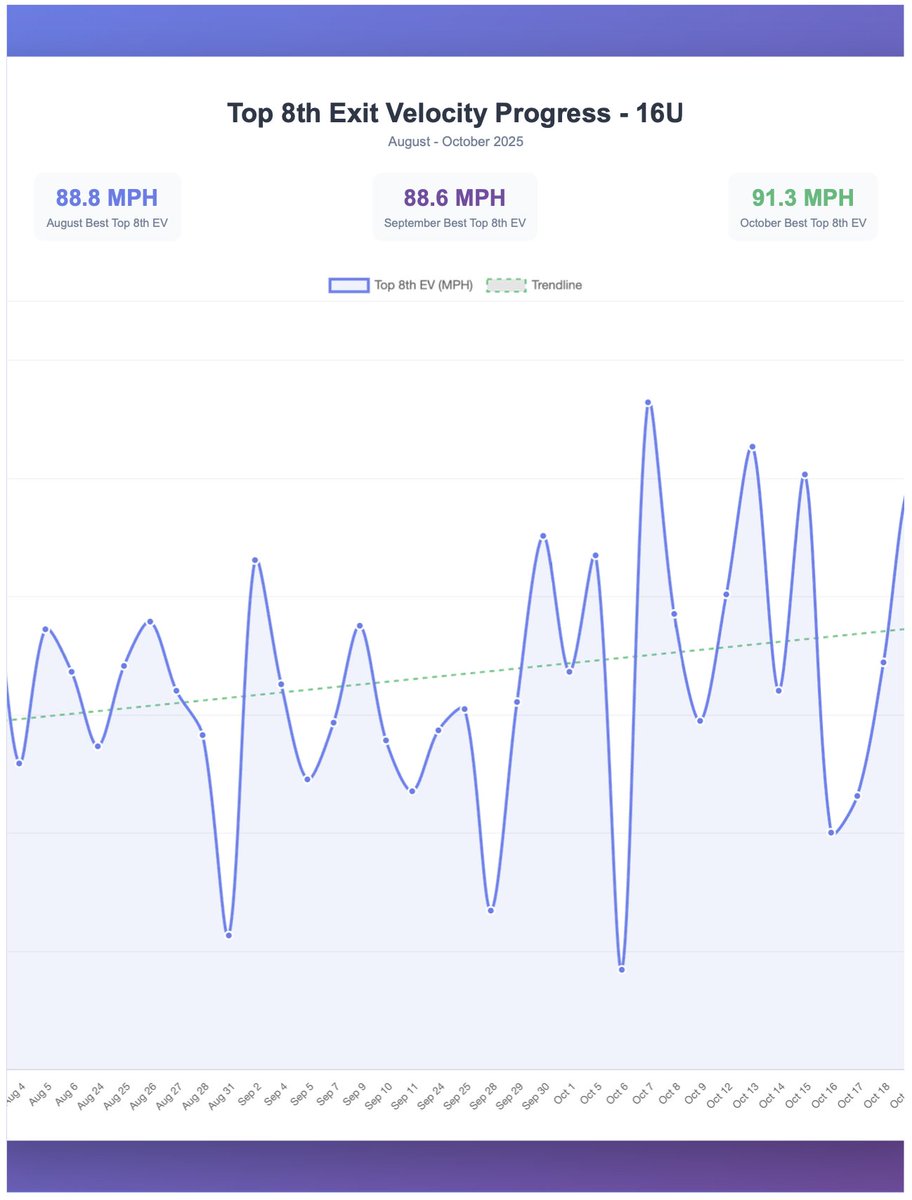Select the Sep 28 dip data point
The image size is (912, 1200).
(x=491, y=910)
